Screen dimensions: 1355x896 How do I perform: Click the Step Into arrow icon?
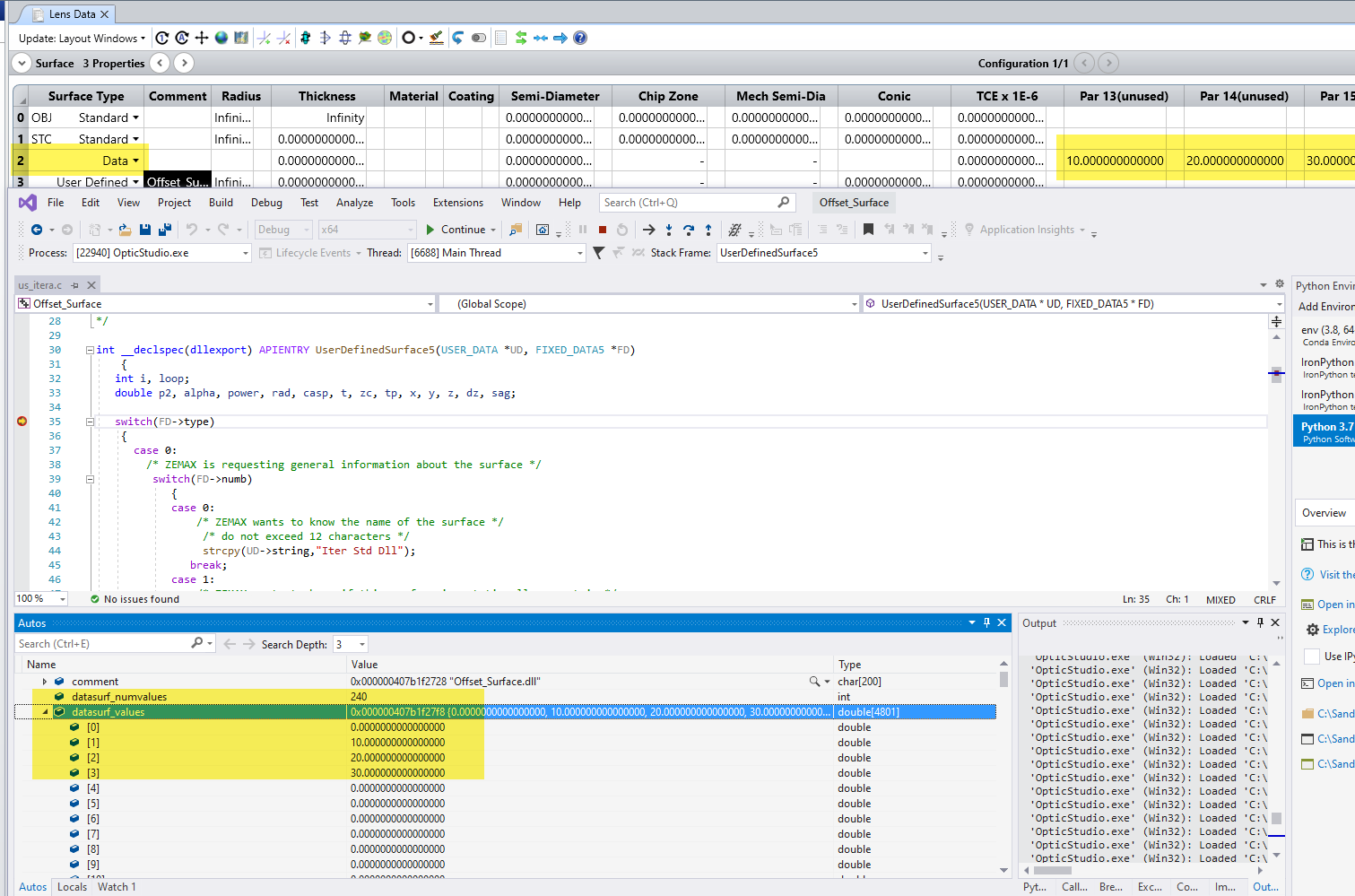tap(669, 230)
